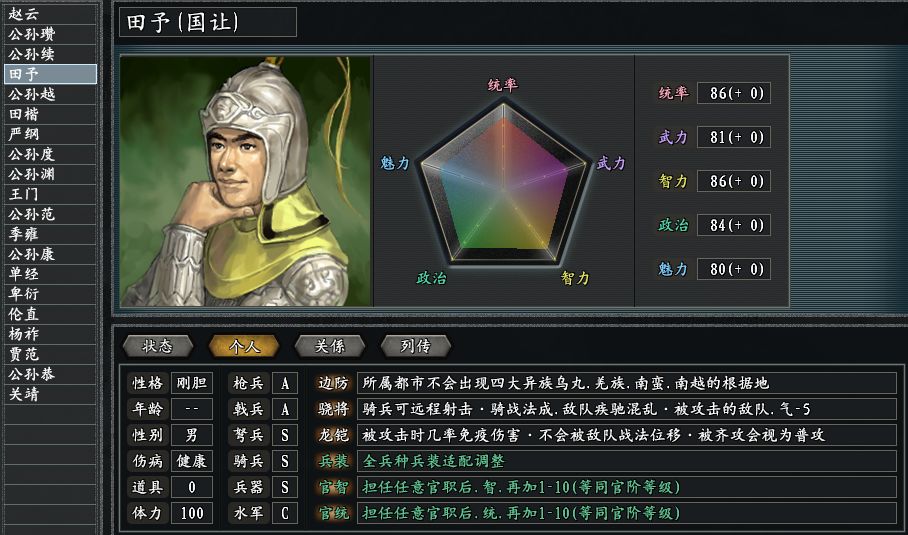Click the 田予 officer portrait

click(246, 180)
